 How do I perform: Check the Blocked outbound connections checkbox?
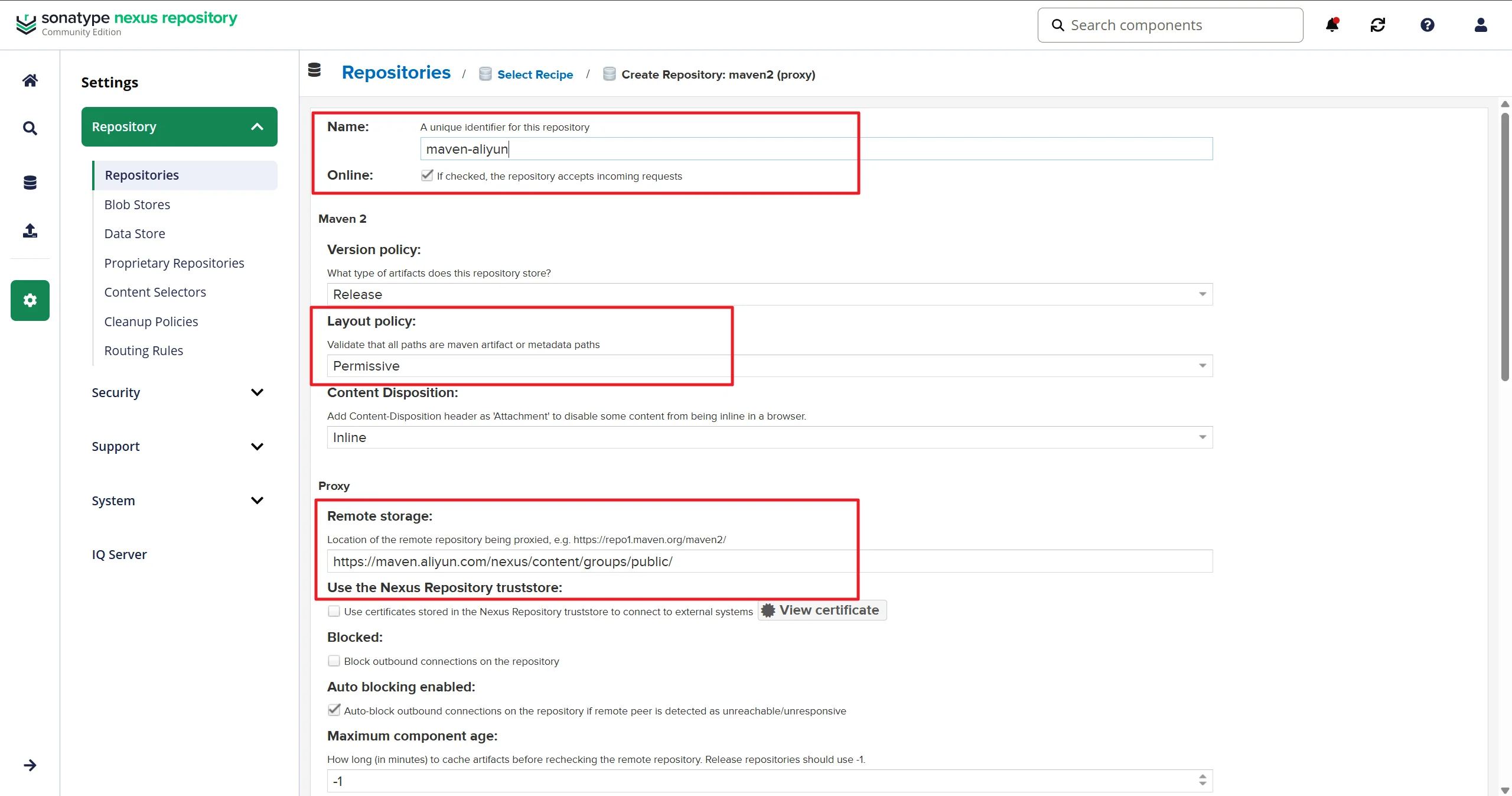(334, 661)
